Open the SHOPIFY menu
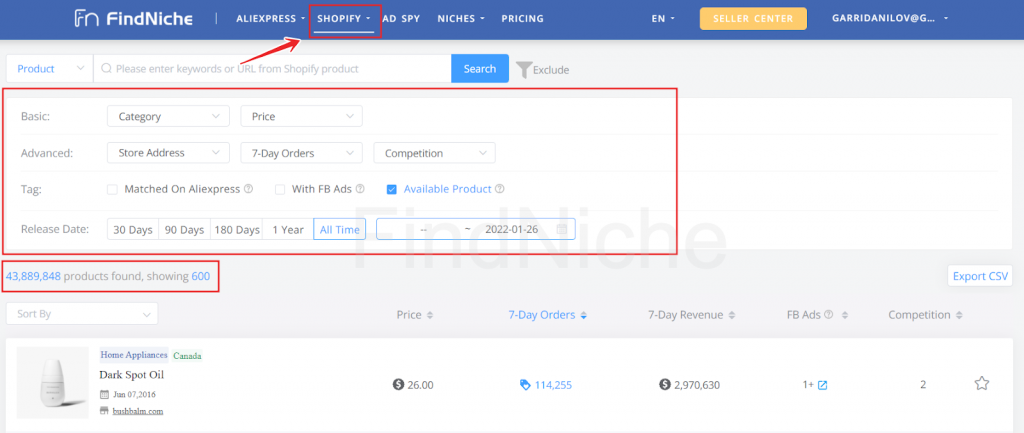This screenshot has width=1024, height=433. pos(344,18)
